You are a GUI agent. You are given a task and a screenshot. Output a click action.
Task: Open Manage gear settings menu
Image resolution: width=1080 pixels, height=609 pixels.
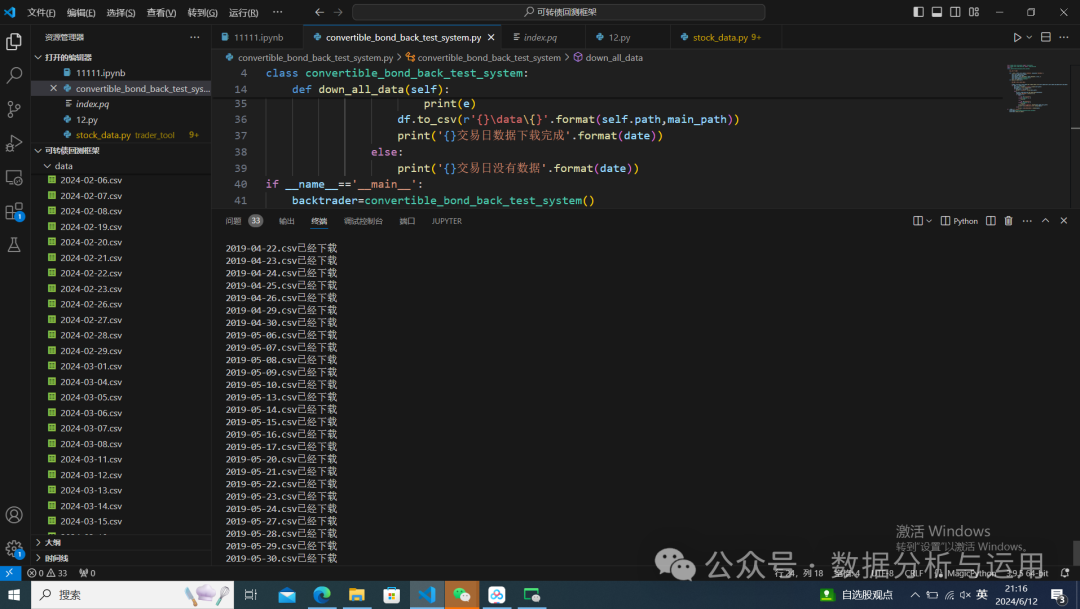click(14, 548)
